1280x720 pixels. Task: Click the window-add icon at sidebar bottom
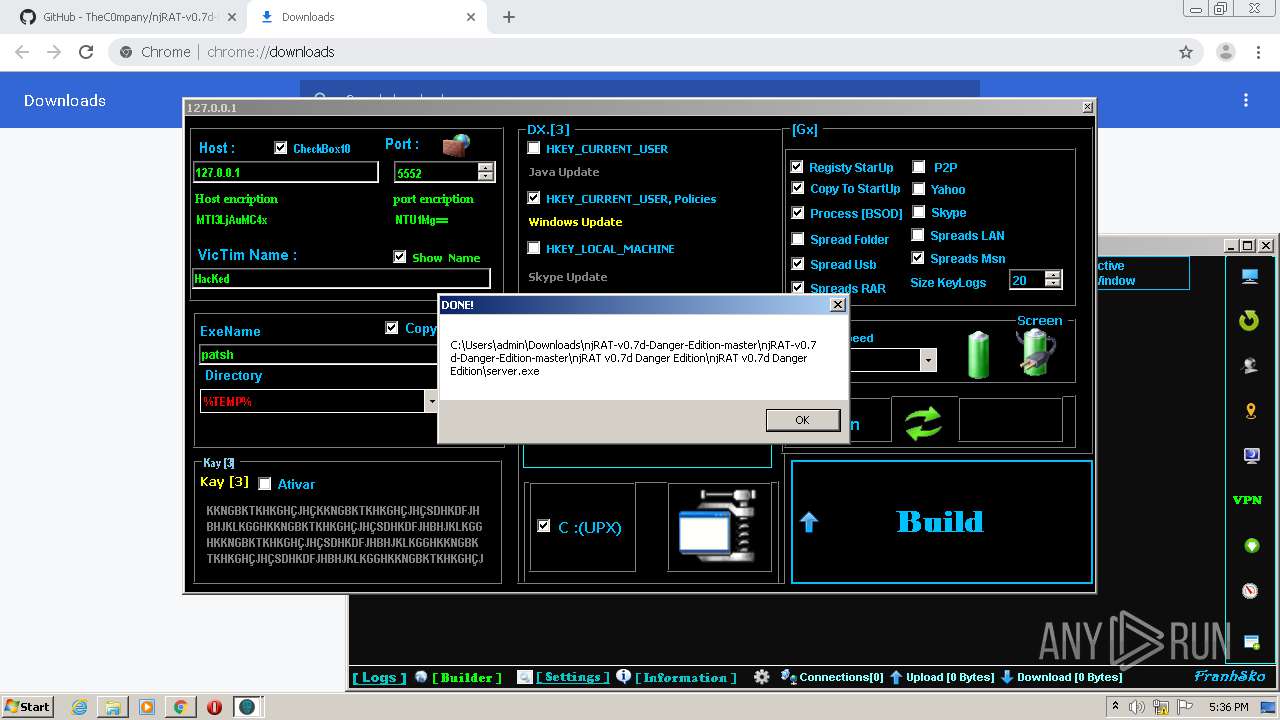point(1250,641)
